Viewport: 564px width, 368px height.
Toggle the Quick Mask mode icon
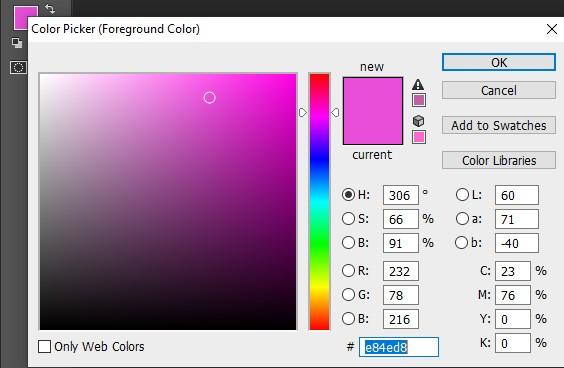pos(18,67)
